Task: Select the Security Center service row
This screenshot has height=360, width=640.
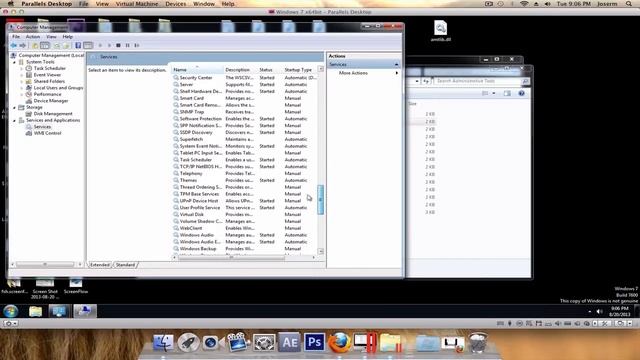Action: coord(244,78)
